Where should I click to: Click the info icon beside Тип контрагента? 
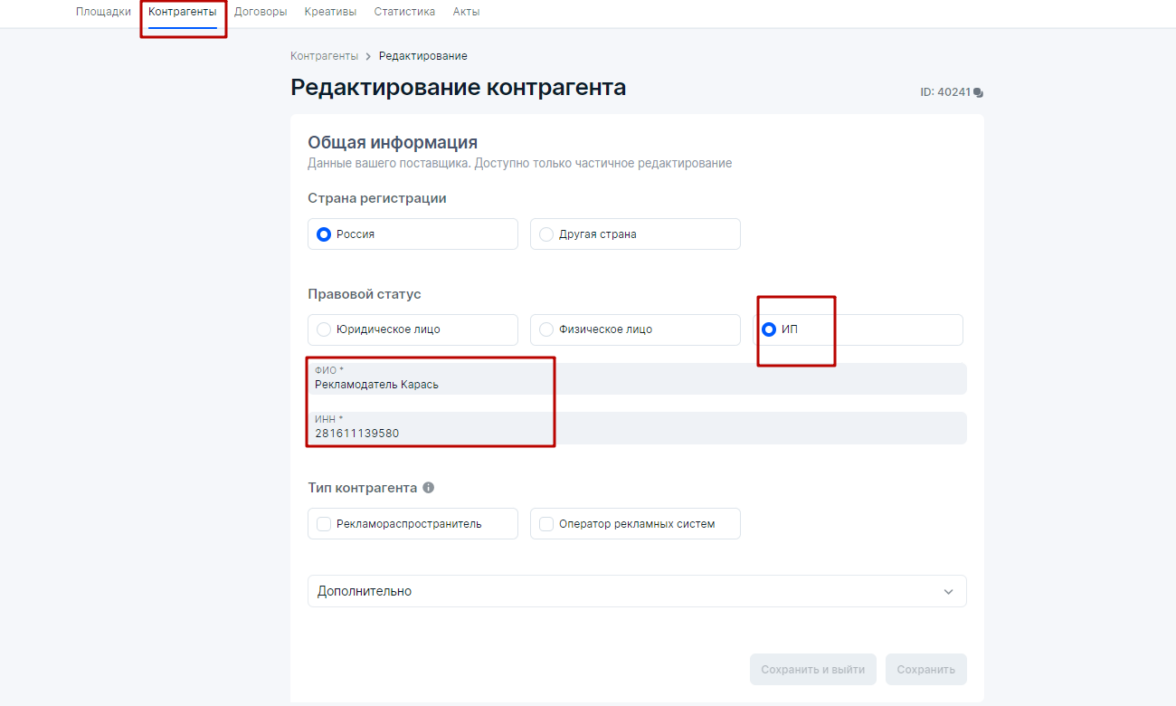(x=429, y=488)
